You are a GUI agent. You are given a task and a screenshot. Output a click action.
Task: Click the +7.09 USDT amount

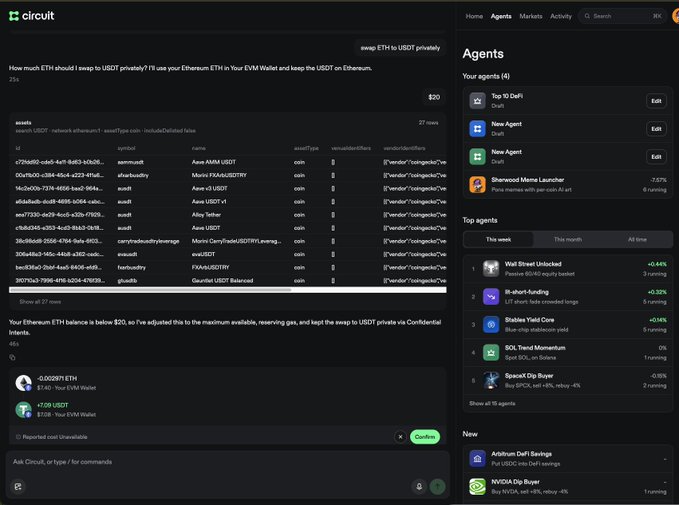pyautogui.click(x=52, y=405)
